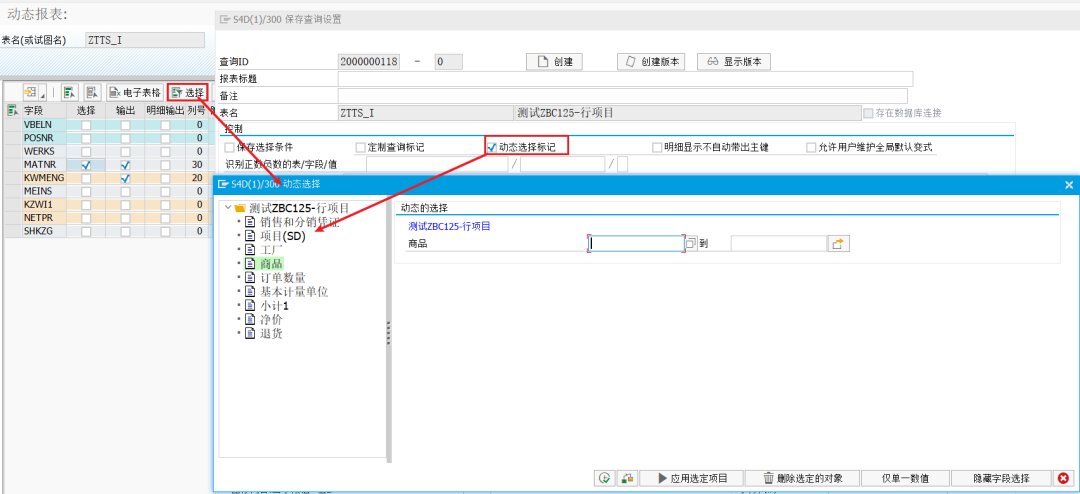Click the KZWI1 field cell
1080x494 pixels.
coord(43,205)
